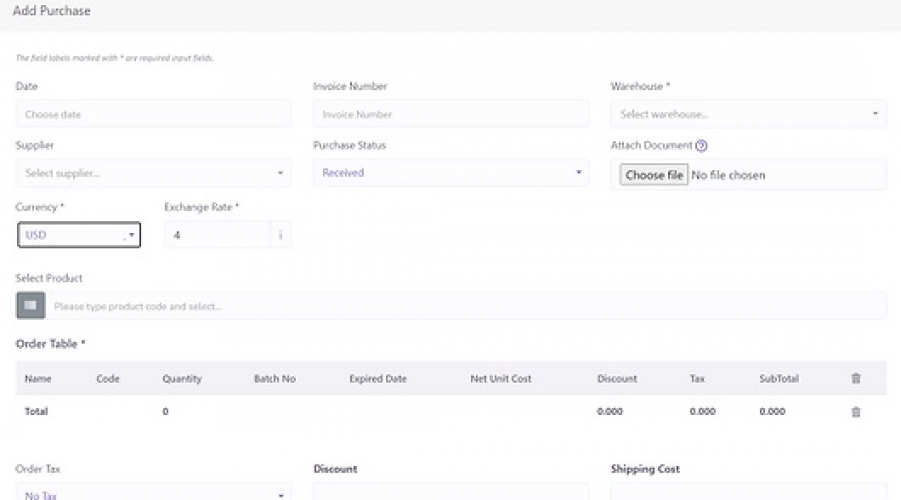Click the Select Product label
Screen dimensions: 901x500
pyautogui.click(x=49, y=278)
